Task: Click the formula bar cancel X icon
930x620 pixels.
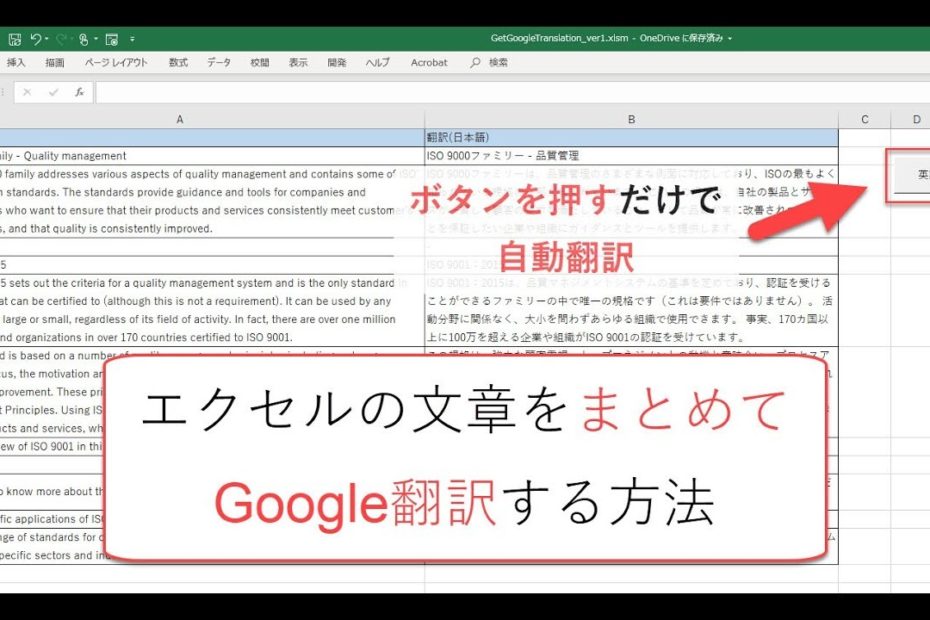Action: click(27, 92)
